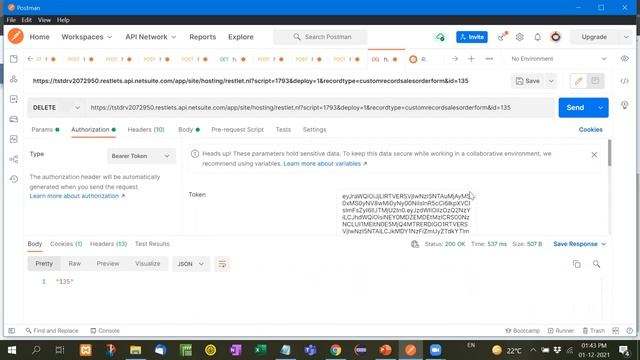640x360 pixels.
Task: Add a new request tab with plus
Action: (471, 59)
